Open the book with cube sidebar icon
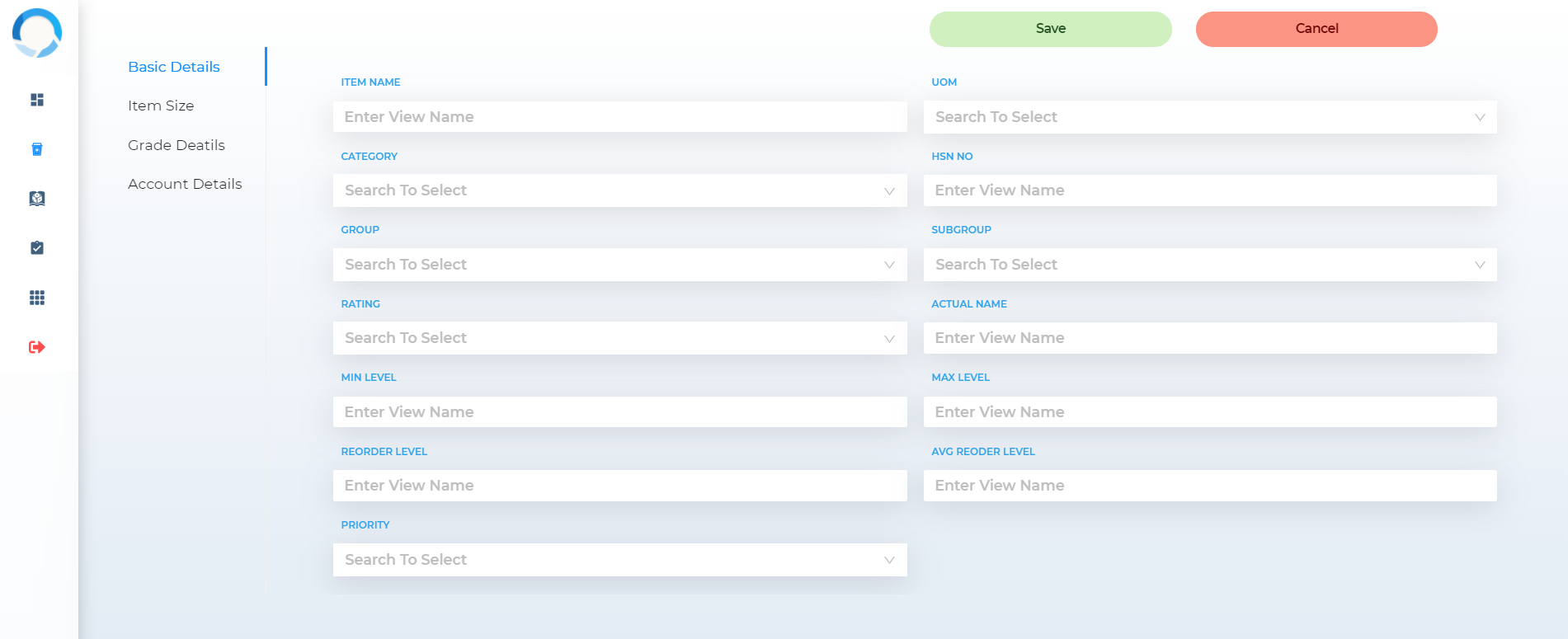 [37, 199]
